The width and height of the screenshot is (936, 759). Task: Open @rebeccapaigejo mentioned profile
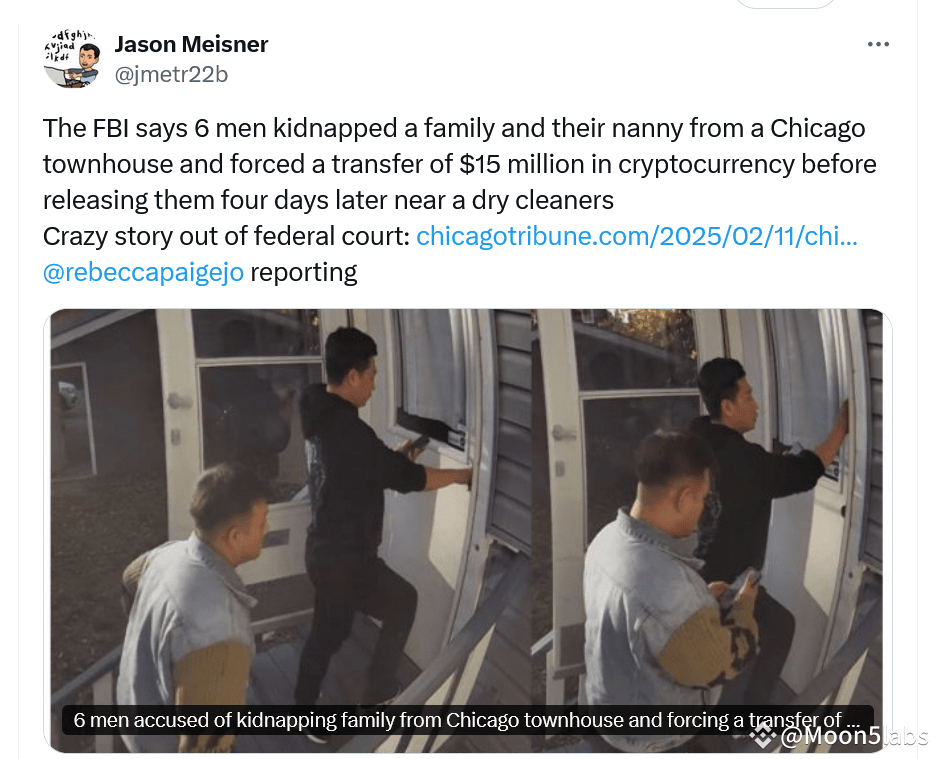[143, 272]
